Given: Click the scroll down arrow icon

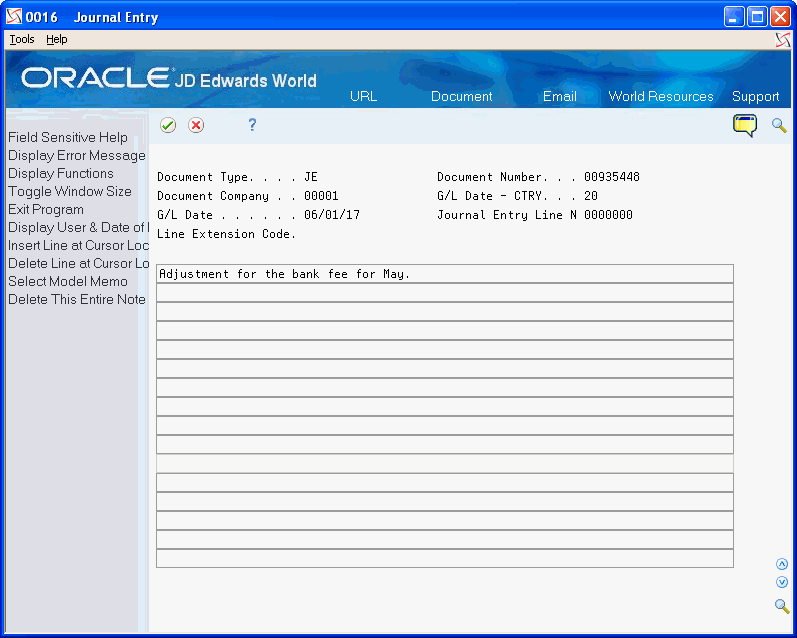Looking at the screenshot, I should (782, 582).
